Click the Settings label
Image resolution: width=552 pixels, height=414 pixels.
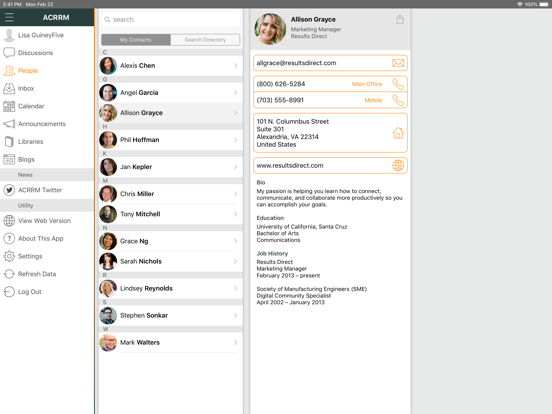[30, 256]
